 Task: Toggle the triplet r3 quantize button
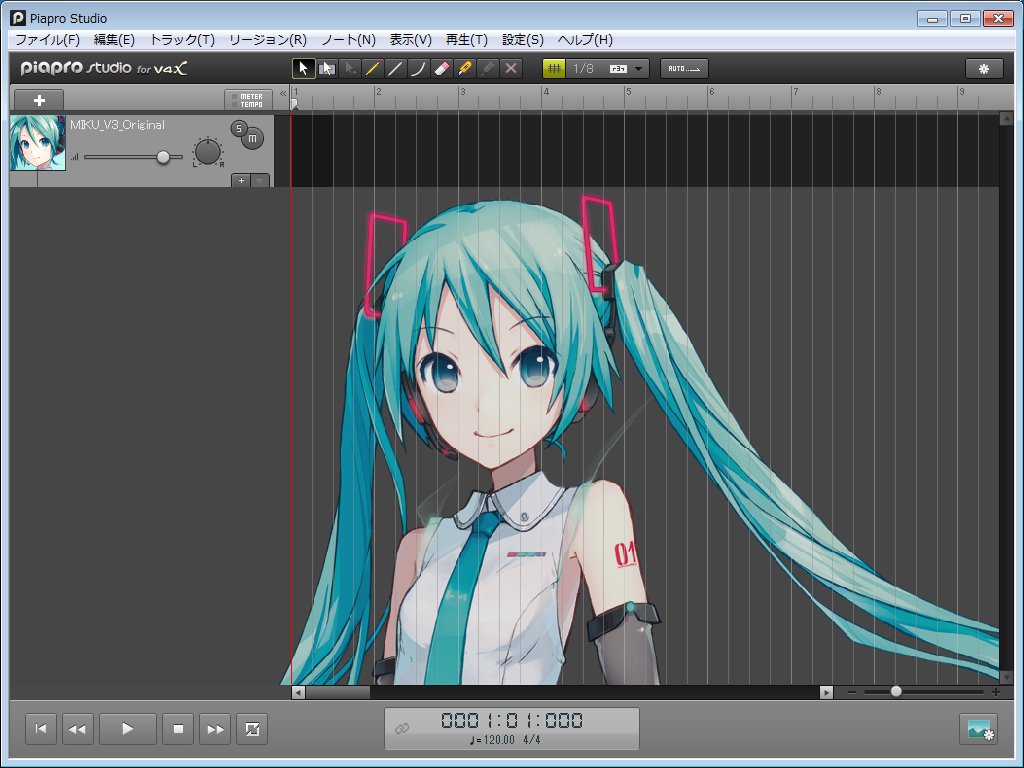(x=618, y=69)
